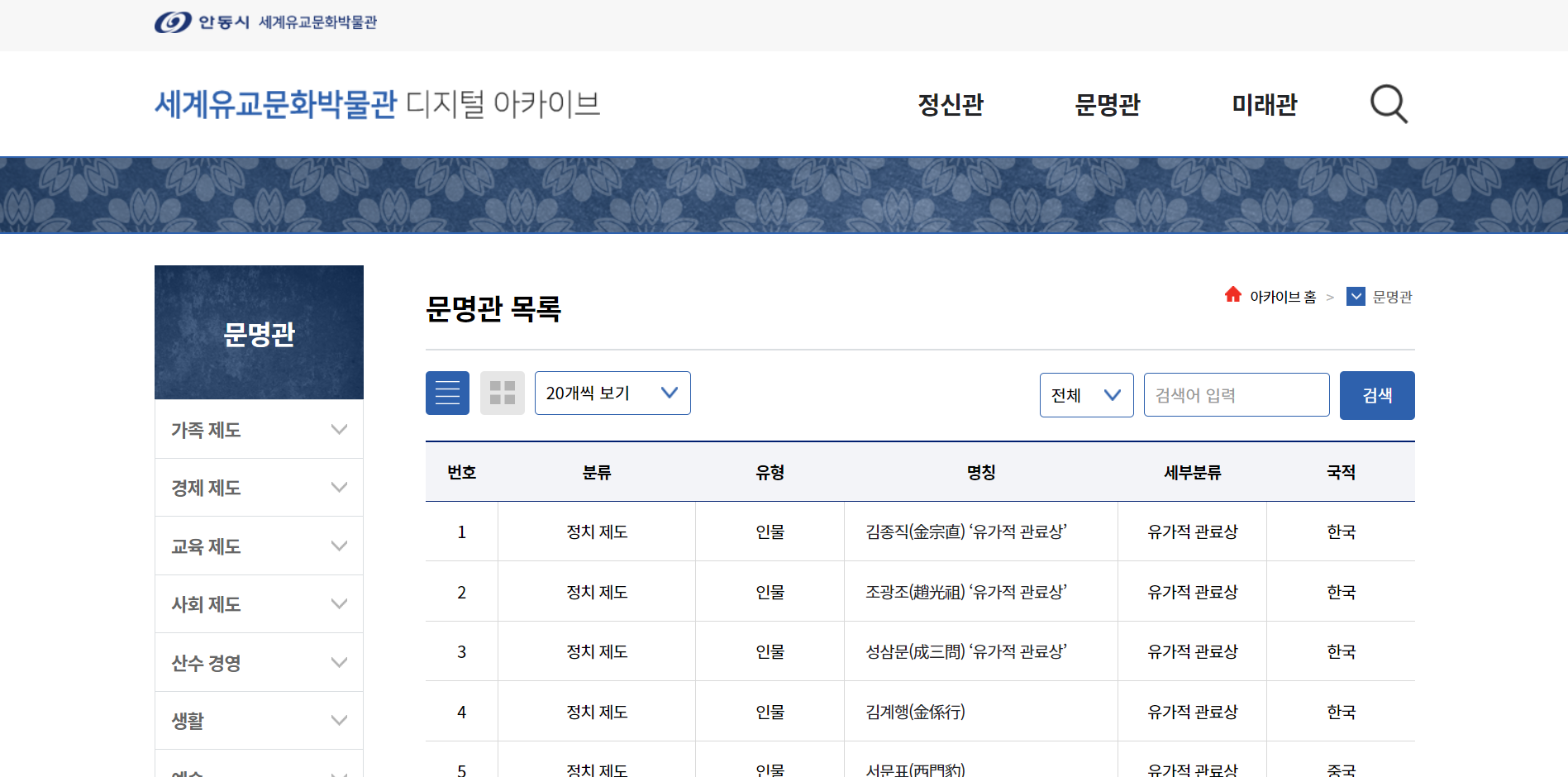Open the 김종직(金宗直) entry
1568x777 pixels.
coord(965,532)
